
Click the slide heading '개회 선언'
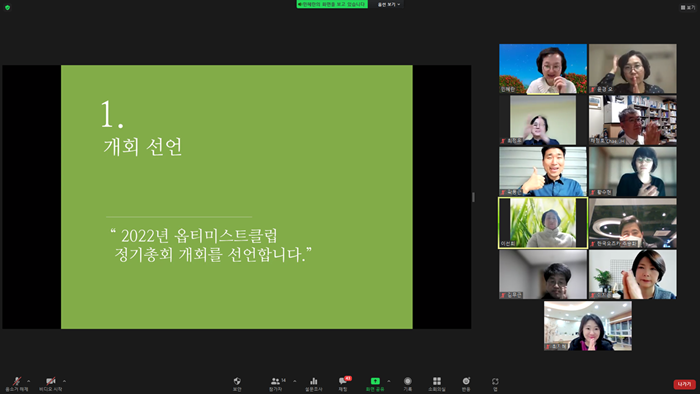click(143, 147)
